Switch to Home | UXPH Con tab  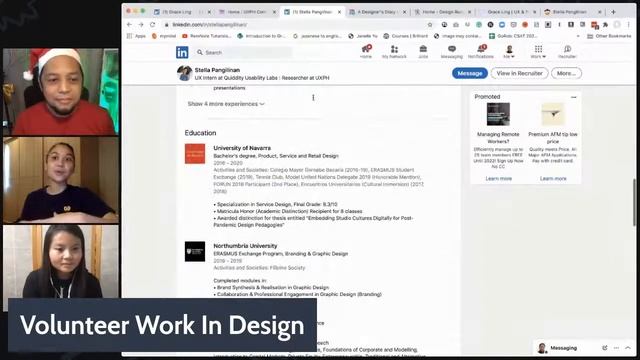pyautogui.click(x=247, y=12)
